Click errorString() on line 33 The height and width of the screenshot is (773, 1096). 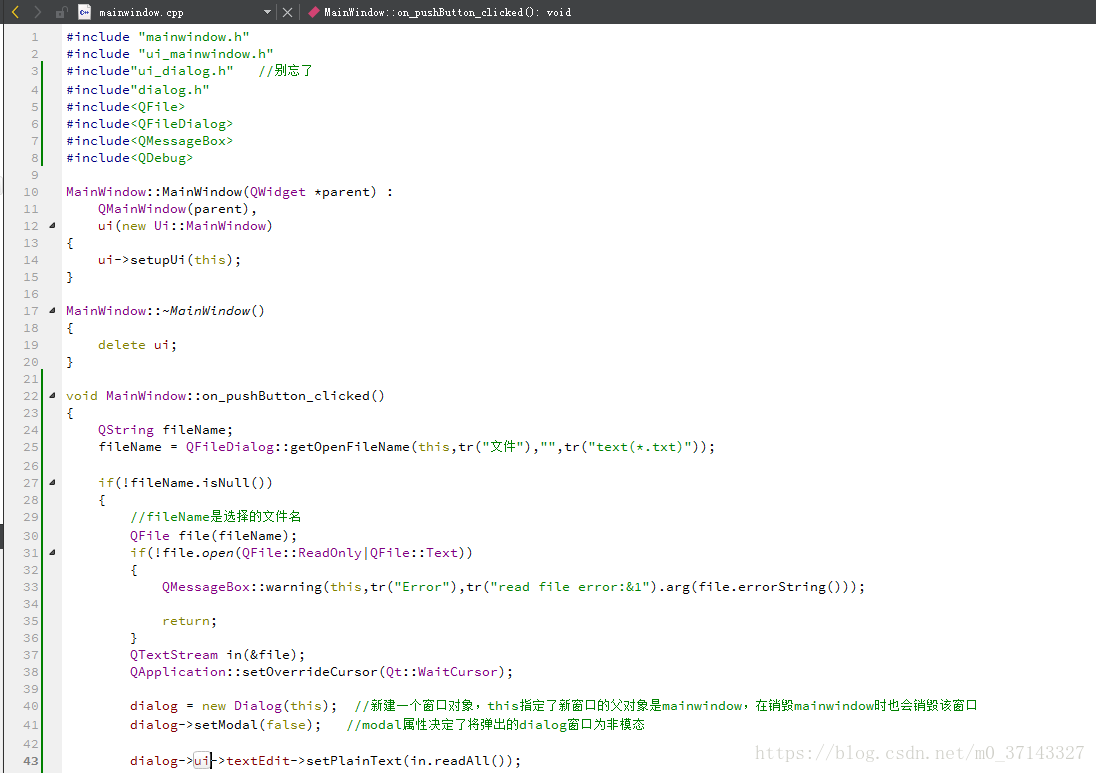790,586
